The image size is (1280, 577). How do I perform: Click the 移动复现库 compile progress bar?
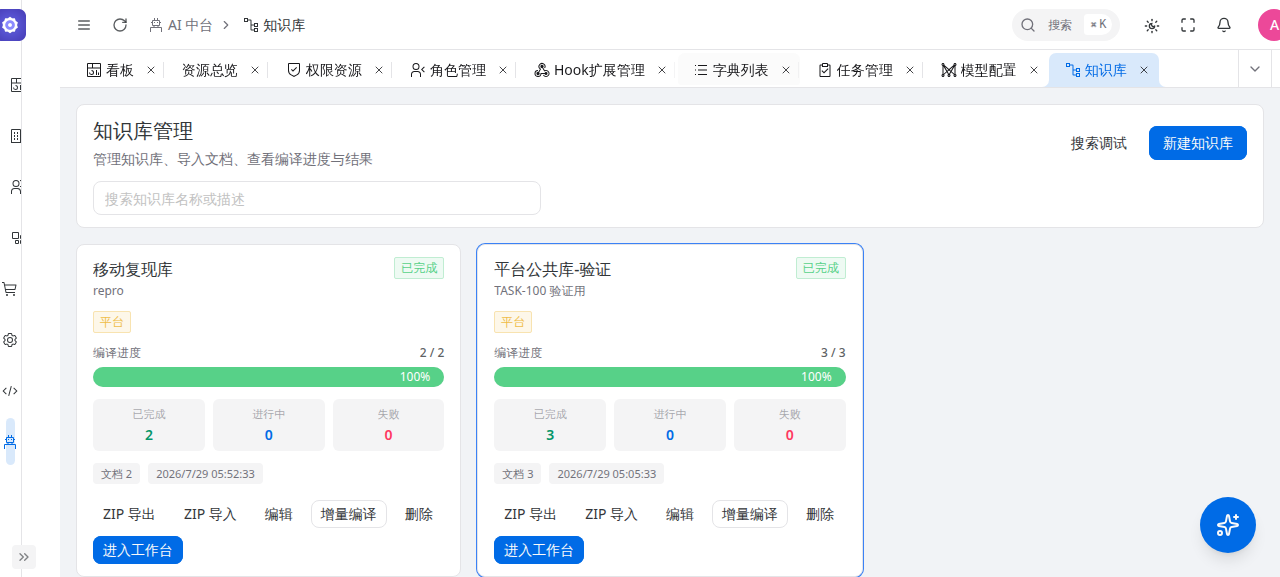pyautogui.click(x=269, y=377)
